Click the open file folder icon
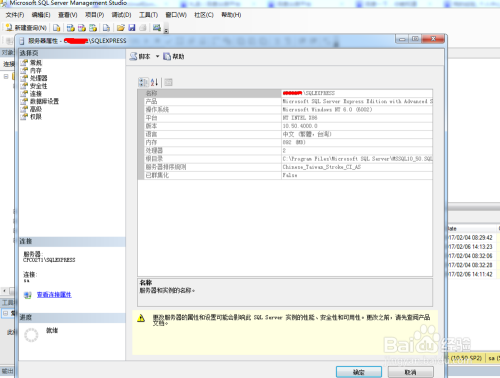Image resolution: width=500 pixels, height=378 pixels. [x=121, y=28]
